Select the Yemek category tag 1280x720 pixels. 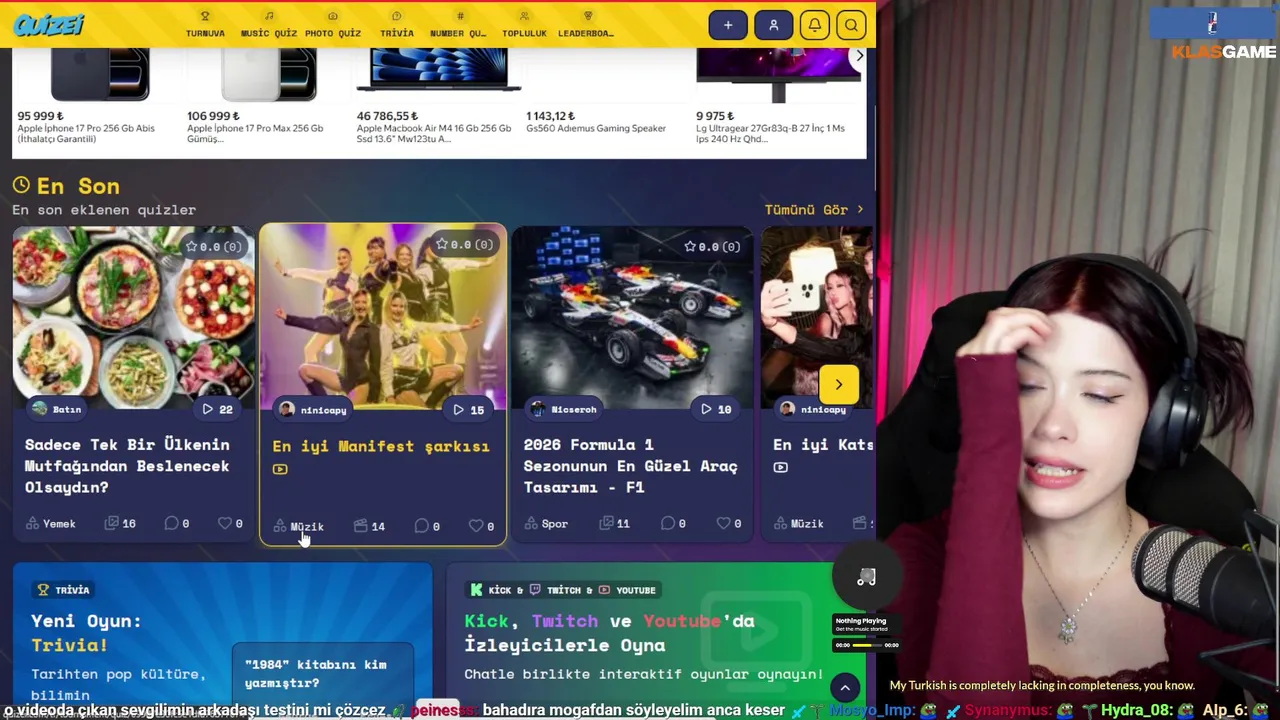[x=51, y=524]
